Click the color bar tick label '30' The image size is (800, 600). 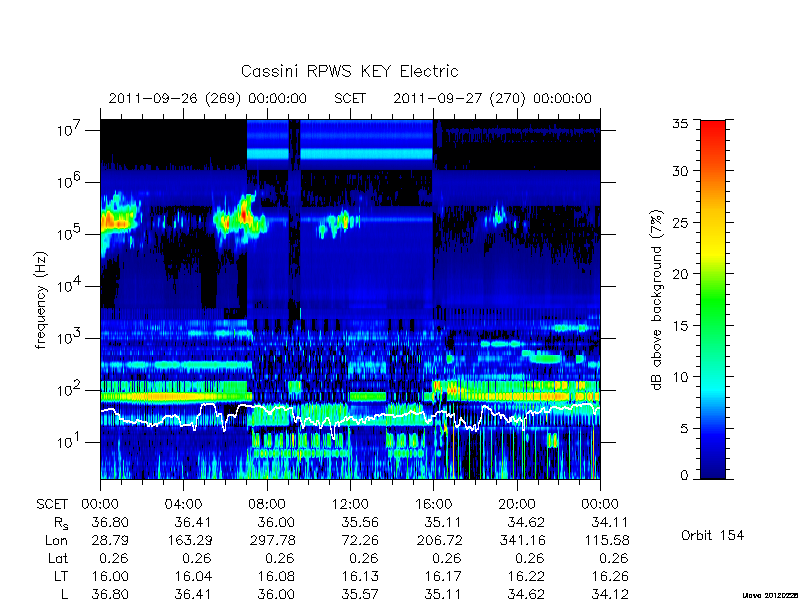tap(680, 170)
